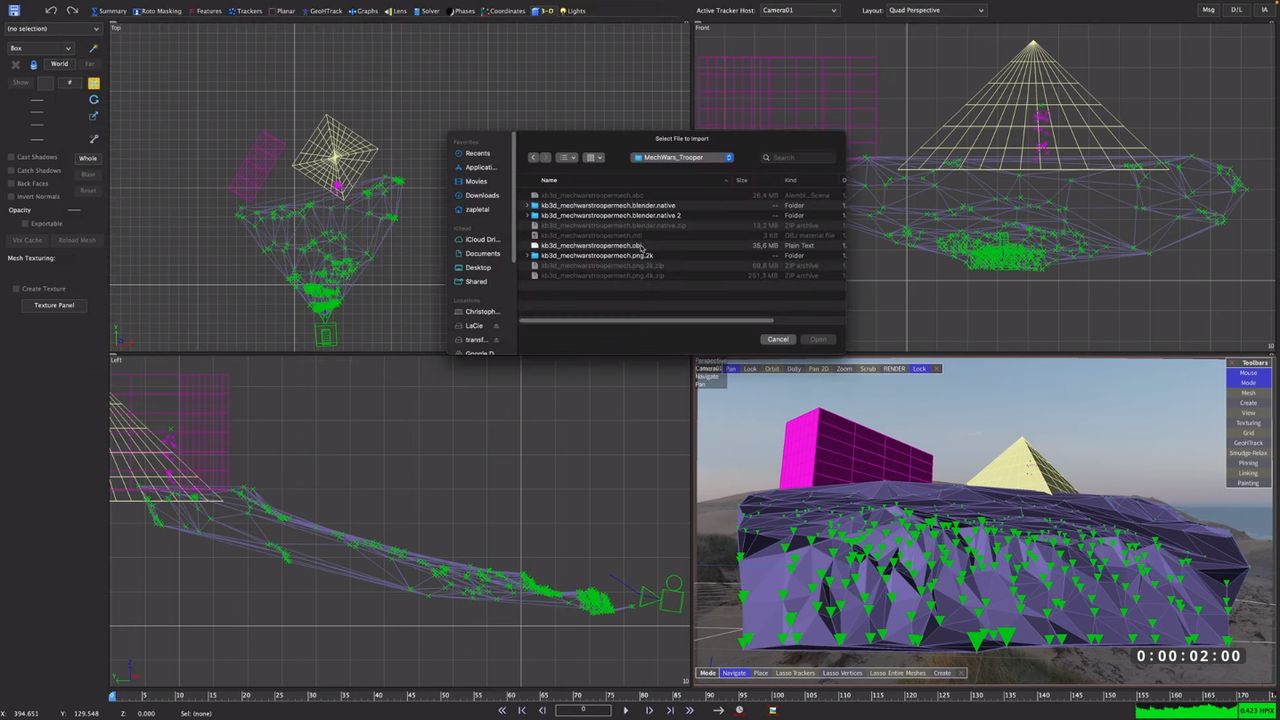Image resolution: width=1280 pixels, height=720 pixels.
Task: Open the Solver room tab
Action: click(x=426, y=11)
